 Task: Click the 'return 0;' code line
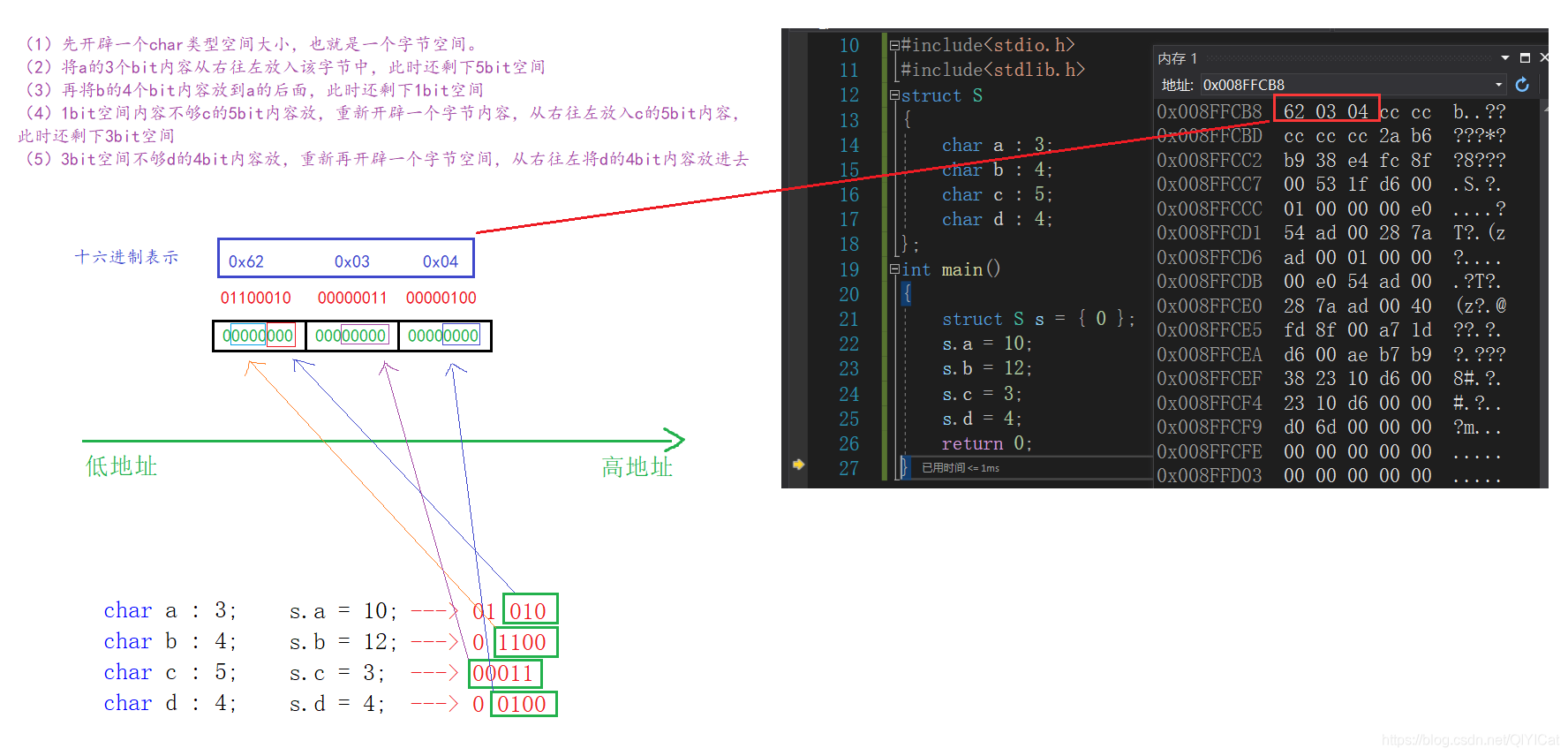click(x=987, y=443)
